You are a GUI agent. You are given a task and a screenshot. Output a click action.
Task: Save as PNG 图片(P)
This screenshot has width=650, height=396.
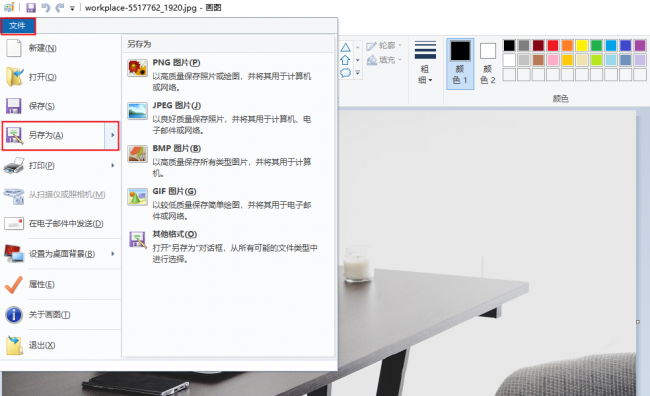(229, 74)
